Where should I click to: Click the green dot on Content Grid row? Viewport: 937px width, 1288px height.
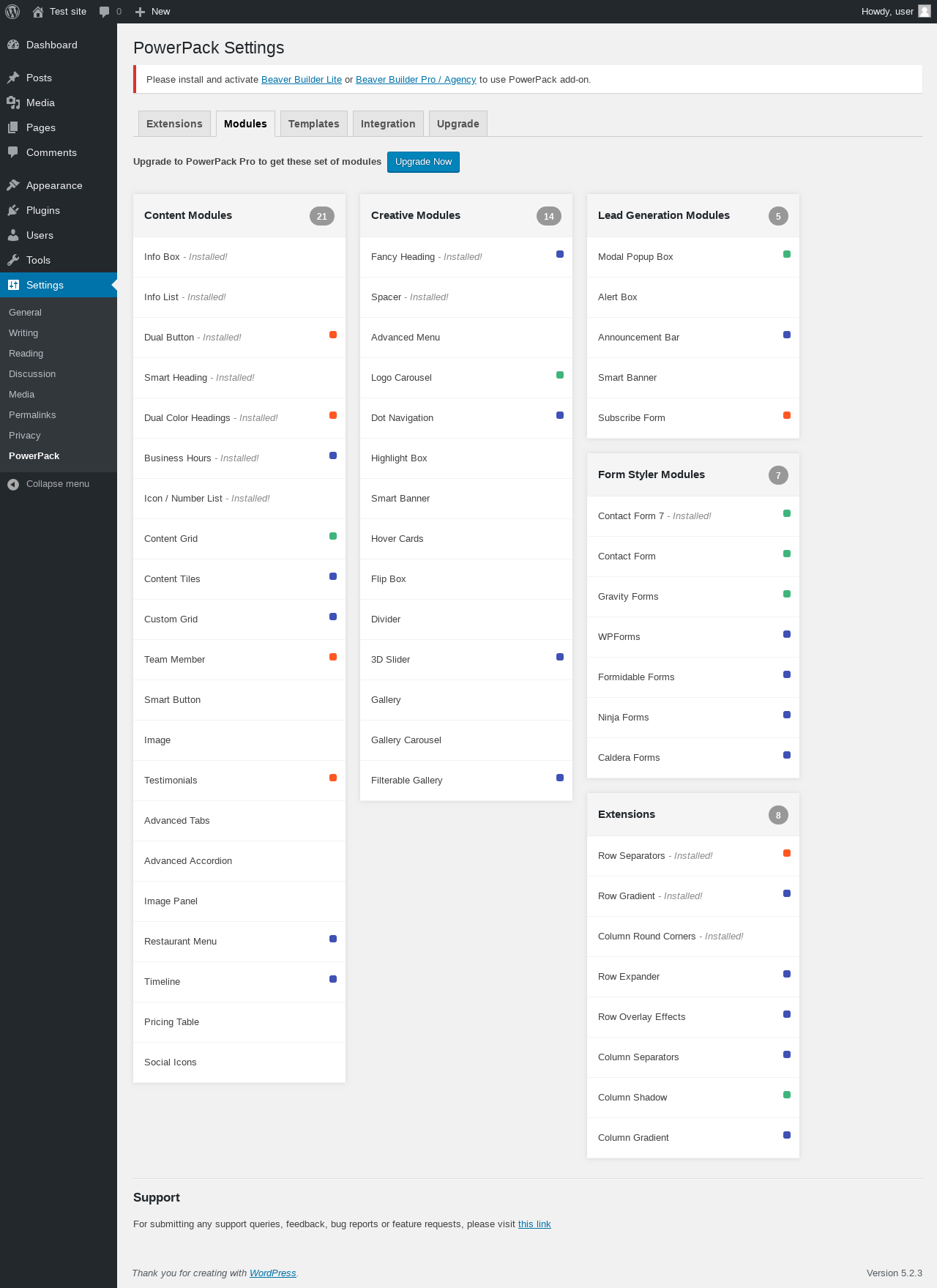(333, 536)
